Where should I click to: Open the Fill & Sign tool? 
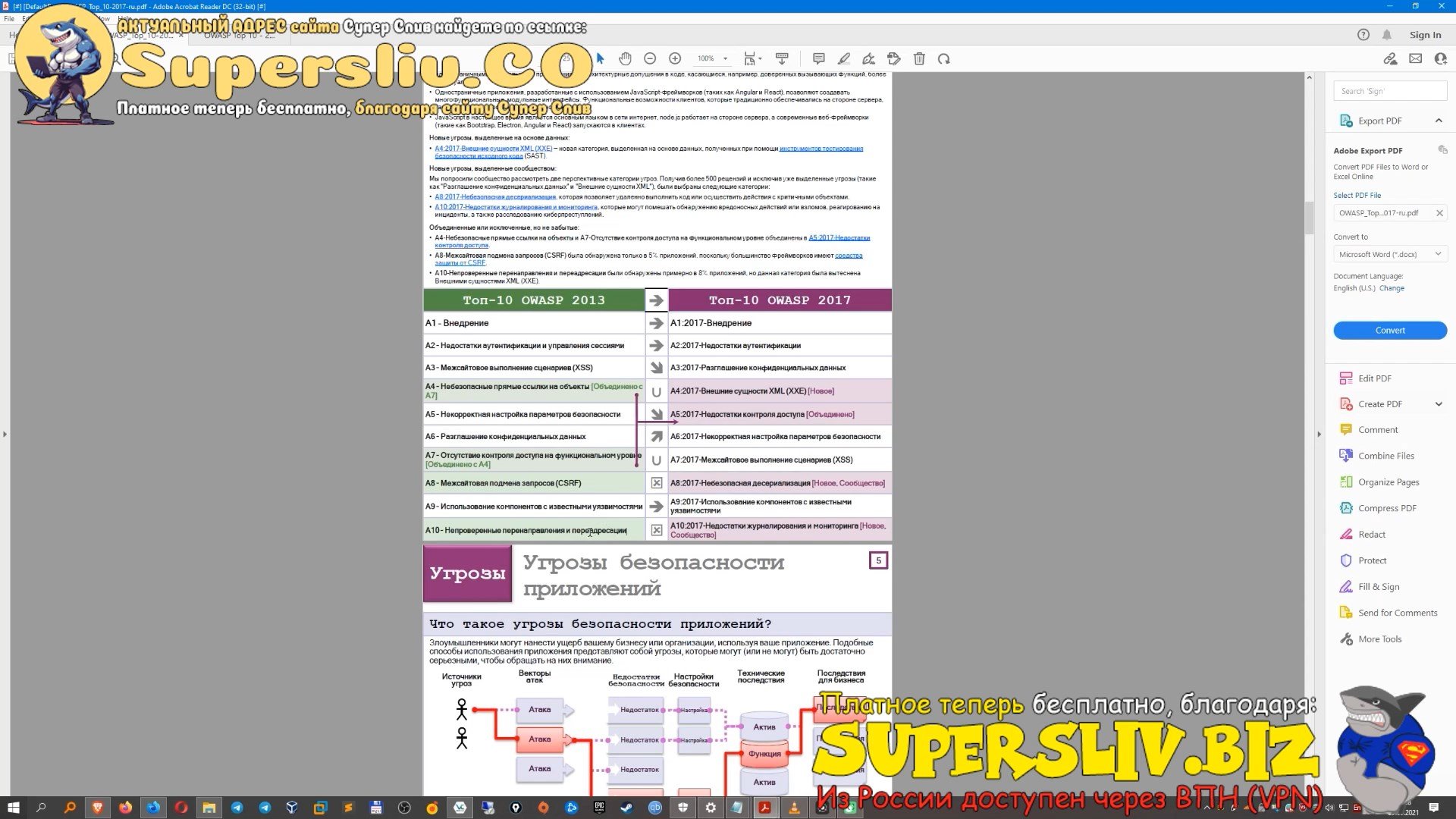(1379, 587)
